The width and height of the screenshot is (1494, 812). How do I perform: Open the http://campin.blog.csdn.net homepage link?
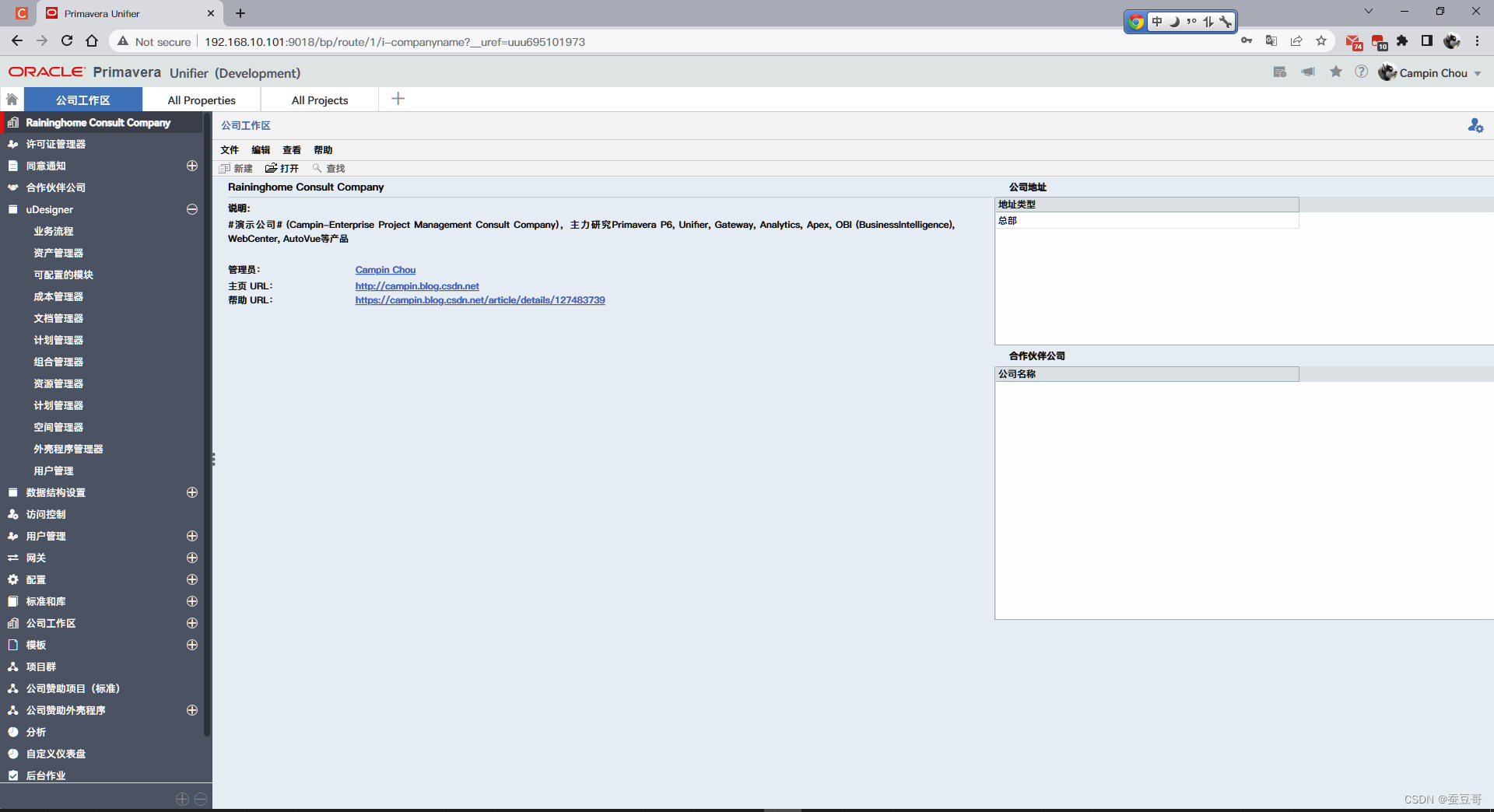417,285
